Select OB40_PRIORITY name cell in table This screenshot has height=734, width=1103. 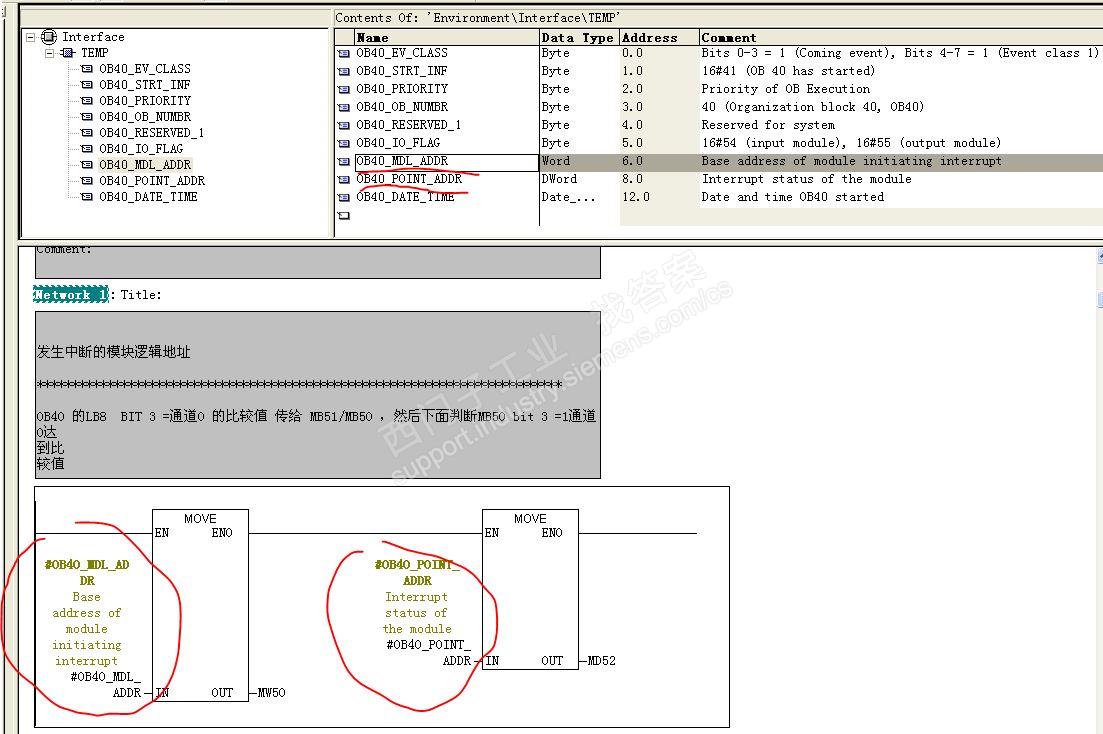447,89
